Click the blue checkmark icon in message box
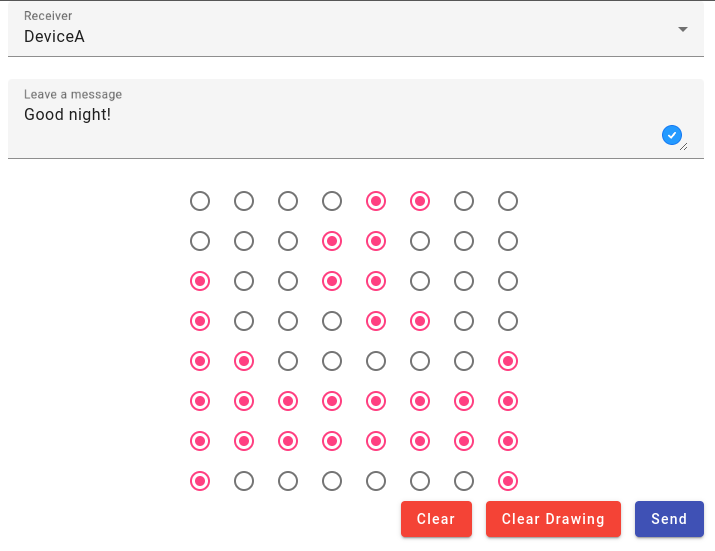 [x=672, y=135]
